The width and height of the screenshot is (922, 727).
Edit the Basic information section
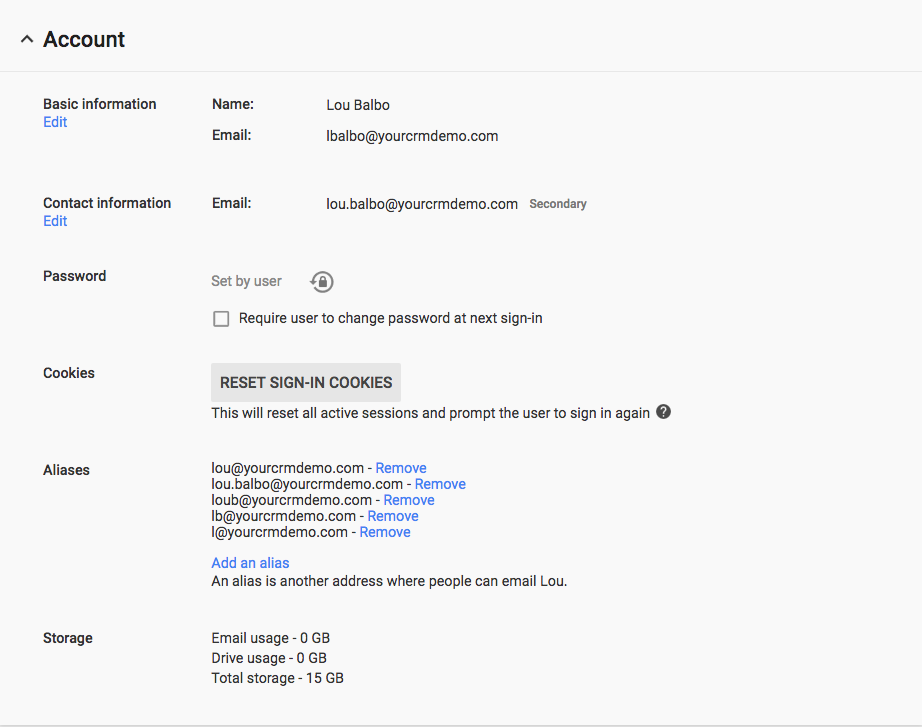click(x=55, y=122)
